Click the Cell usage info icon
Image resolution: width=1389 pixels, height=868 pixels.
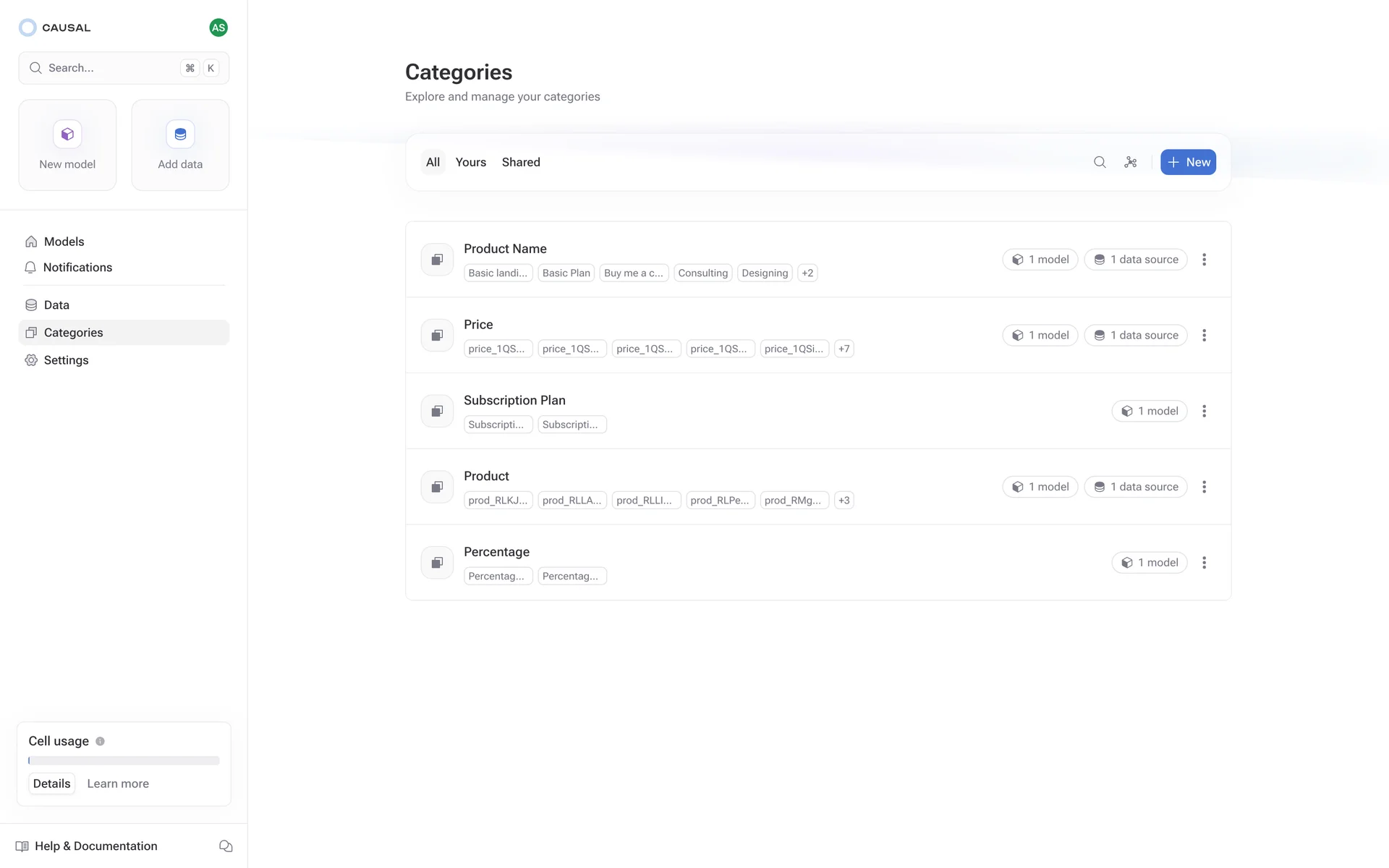[101, 741]
